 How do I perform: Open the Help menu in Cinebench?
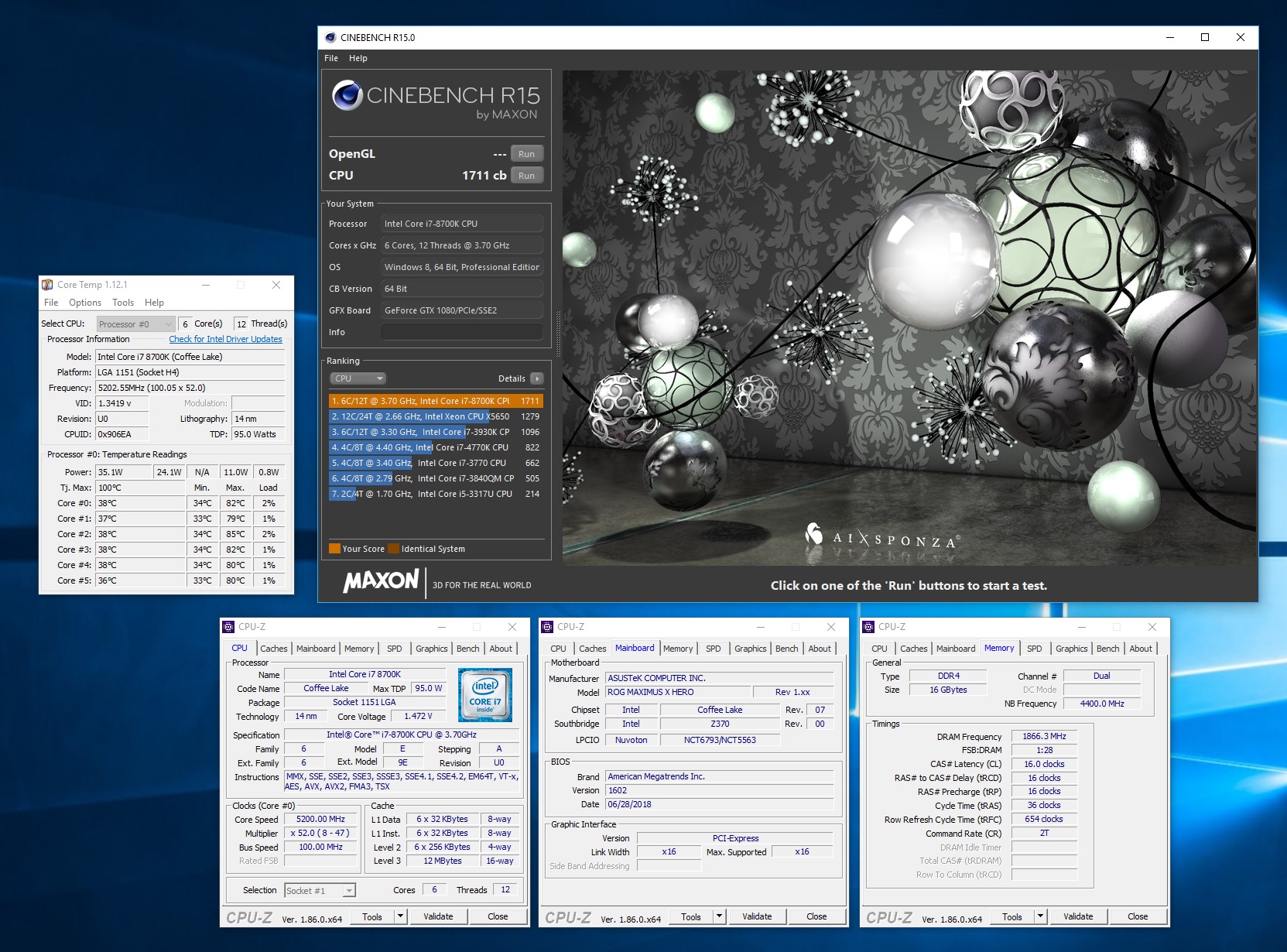pos(358,58)
